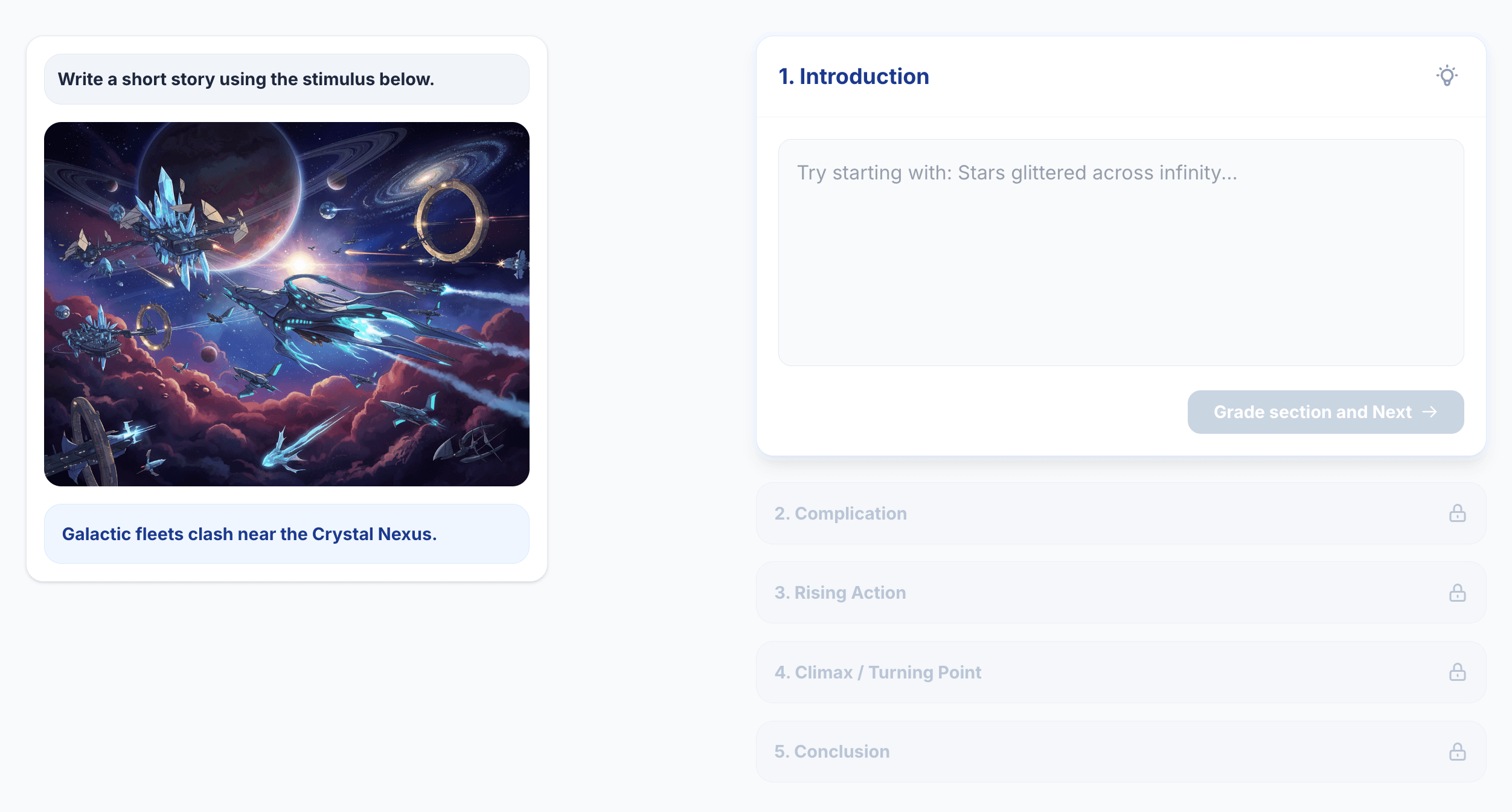
Task: Open the 5. Conclusion section
Action: click(x=831, y=752)
